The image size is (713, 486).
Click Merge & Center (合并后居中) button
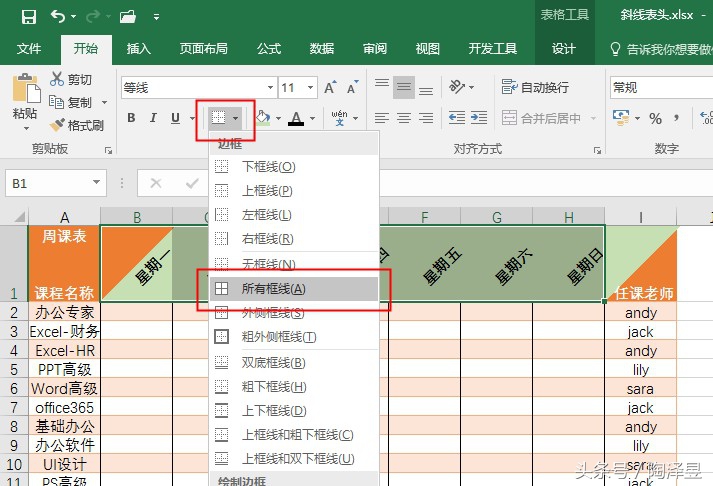click(x=541, y=119)
